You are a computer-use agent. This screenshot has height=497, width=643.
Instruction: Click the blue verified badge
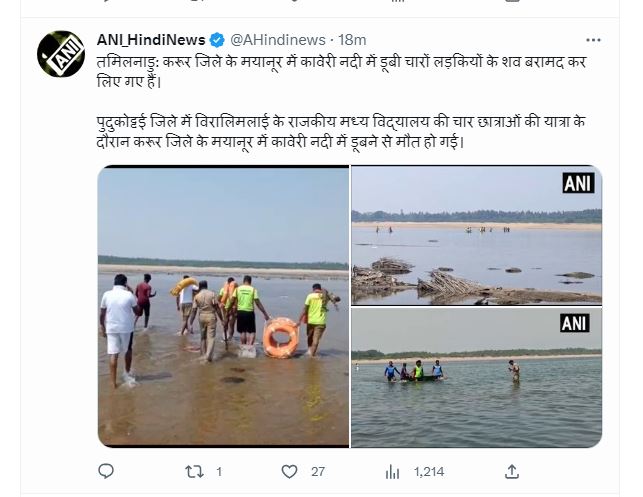pos(219,40)
